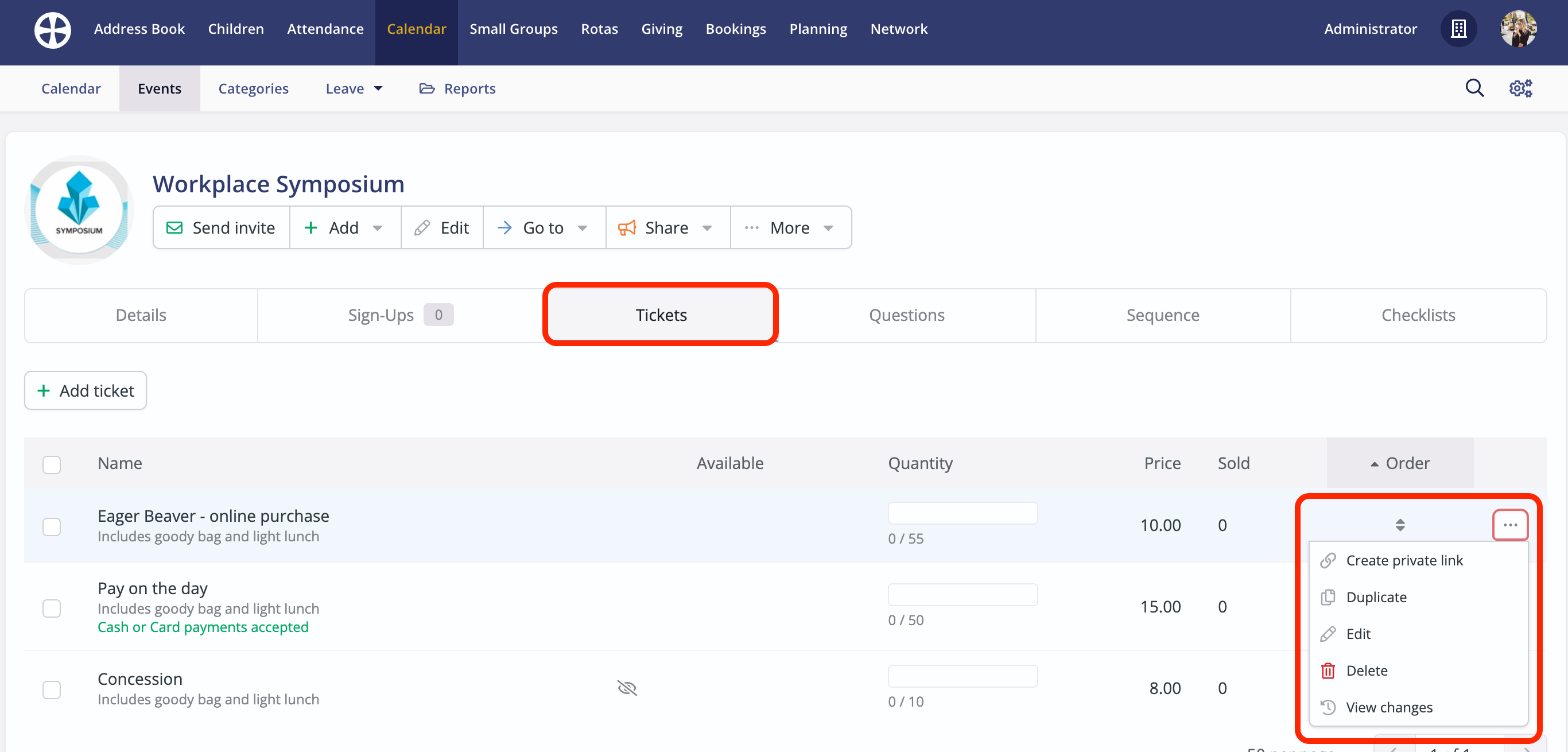Click the reorder arrows for Eager Beaver

point(1400,525)
